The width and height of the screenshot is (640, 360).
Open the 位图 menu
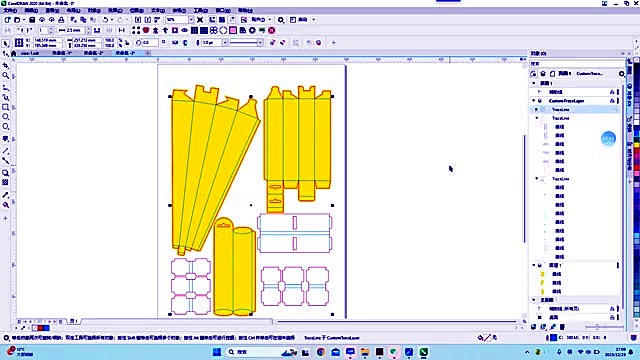click(x=136, y=10)
